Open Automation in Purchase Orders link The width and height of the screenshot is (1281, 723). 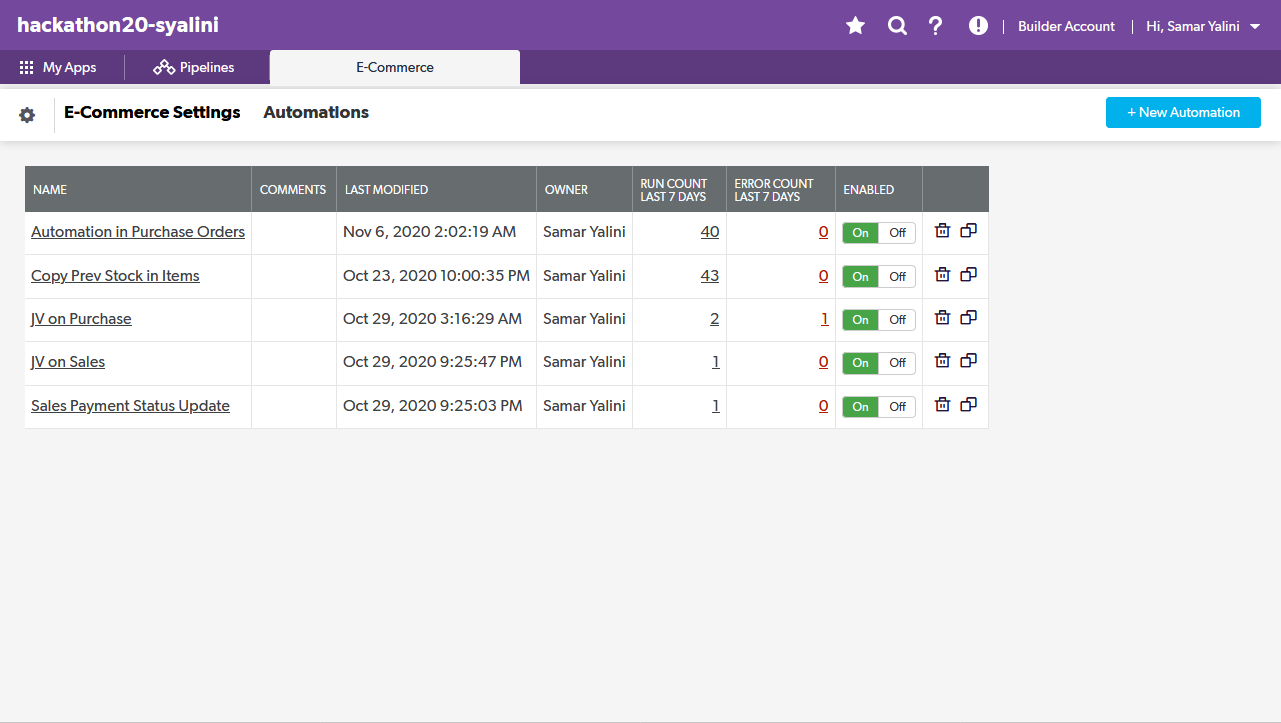(x=138, y=232)
